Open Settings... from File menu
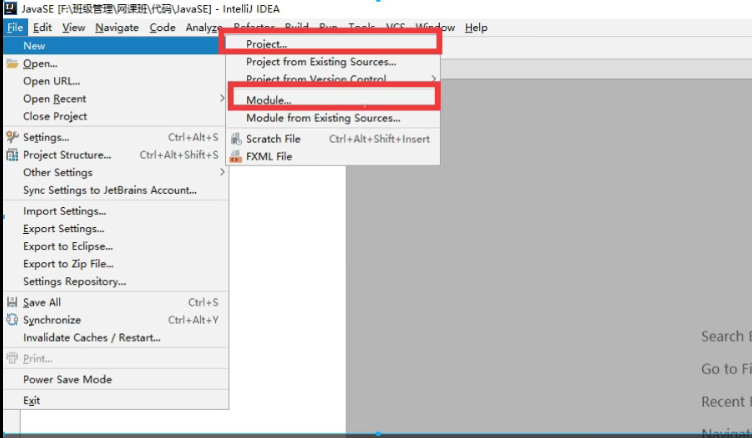Viewport: 752px width, 438px height. [114, 137]
